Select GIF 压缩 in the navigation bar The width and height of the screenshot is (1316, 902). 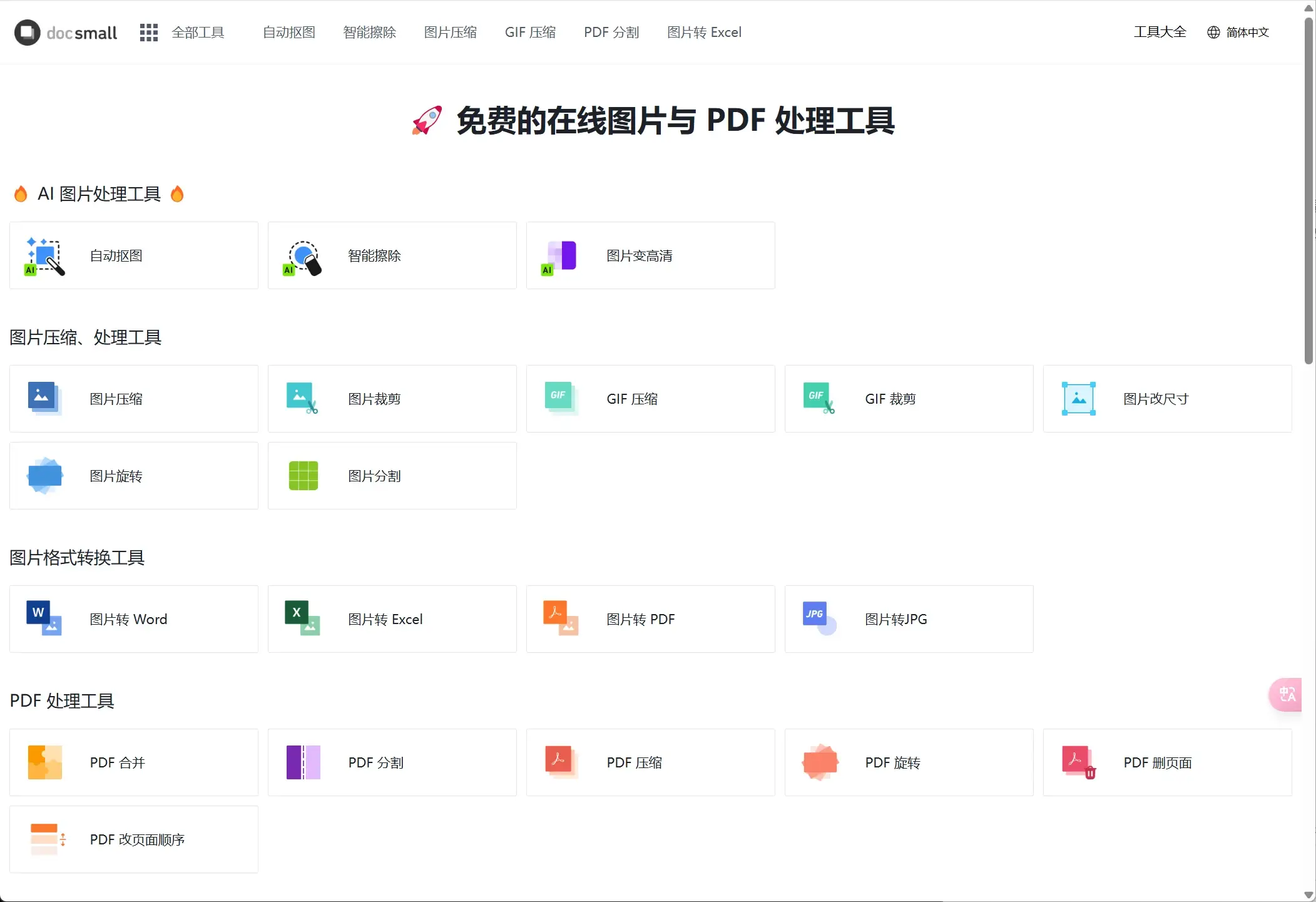coord(530,33)
